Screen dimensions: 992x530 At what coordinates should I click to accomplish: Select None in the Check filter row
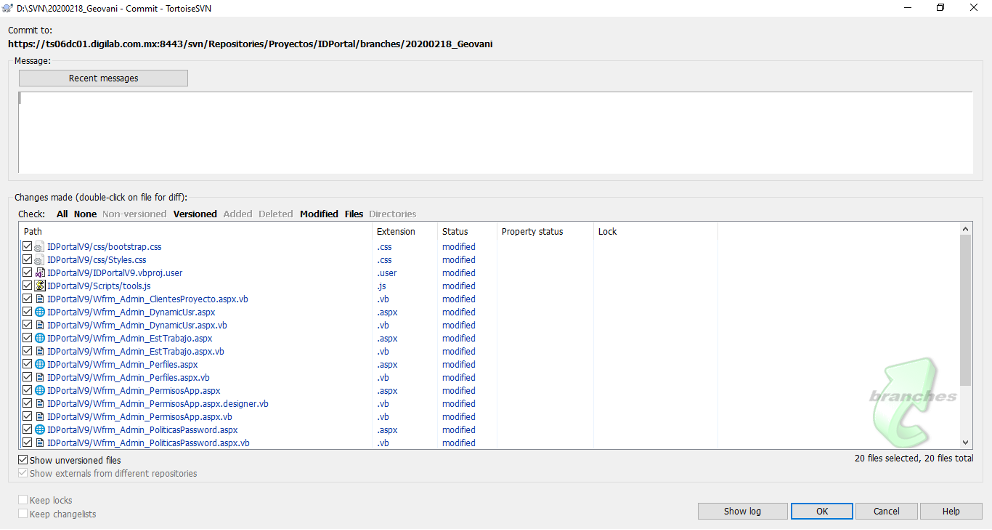coord(85,214)
